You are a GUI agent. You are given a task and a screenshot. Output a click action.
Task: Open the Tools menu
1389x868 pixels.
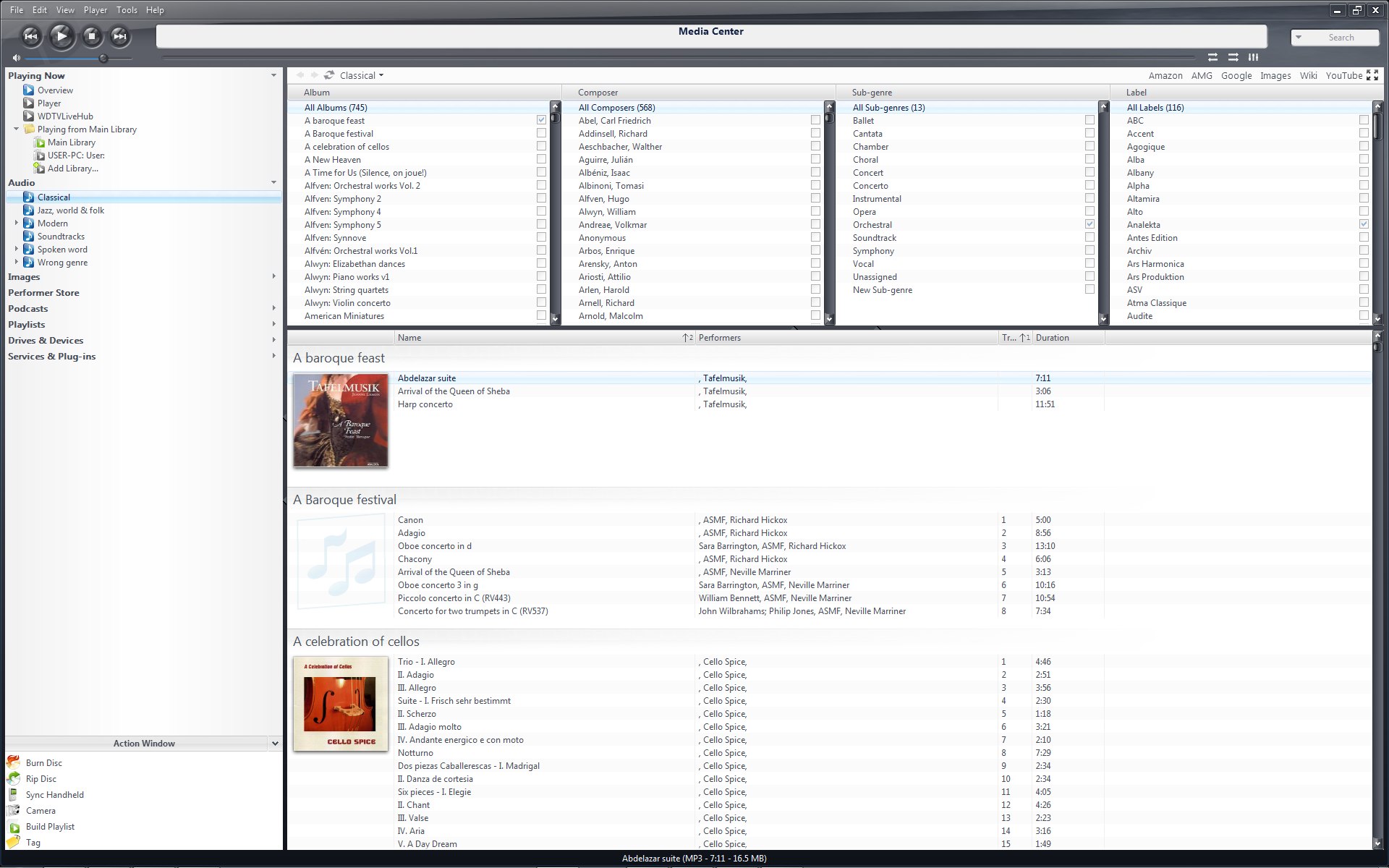(x=127, y=10)
